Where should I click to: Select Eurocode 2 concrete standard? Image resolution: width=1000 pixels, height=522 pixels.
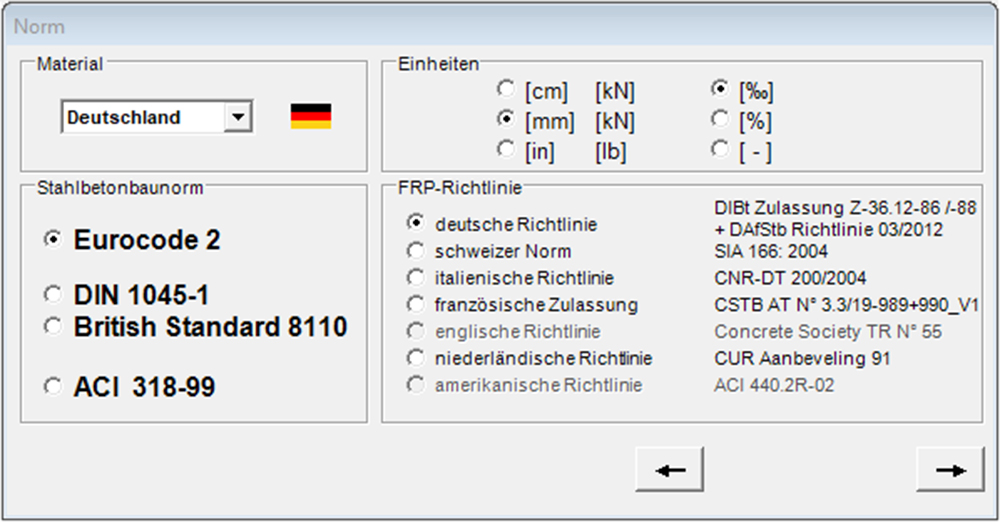[53, 240]
